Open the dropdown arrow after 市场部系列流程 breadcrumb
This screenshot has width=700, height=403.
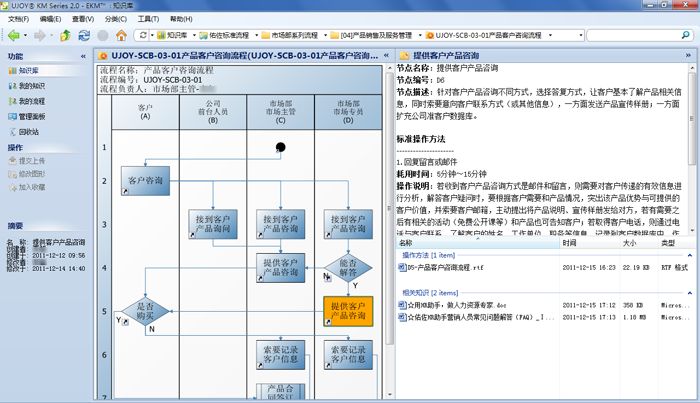325,35
